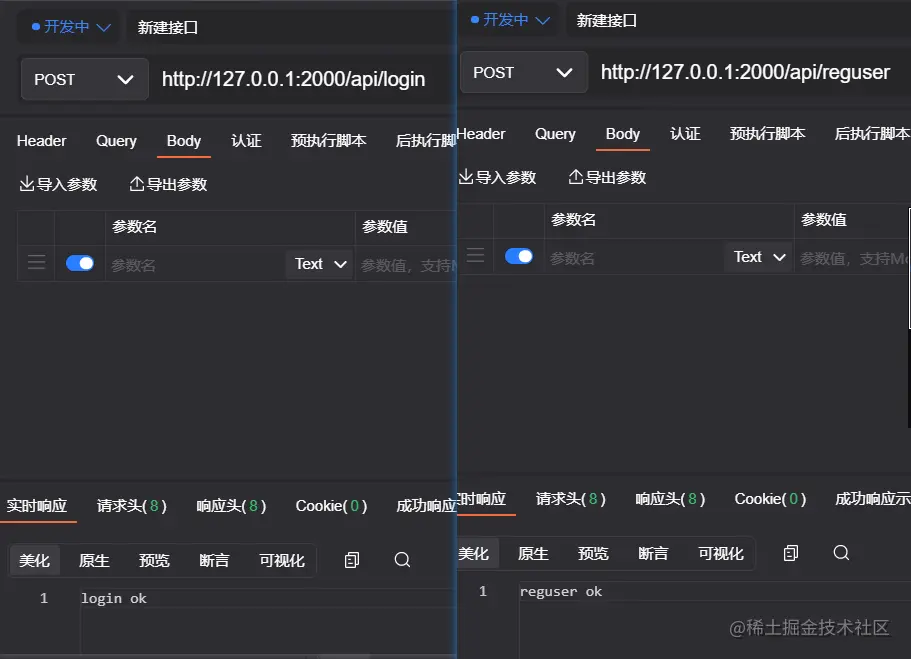This screenshot has width=911, height=659.
Task: Click 导出参数 in the reguser panel
Action: pos(607,177)
